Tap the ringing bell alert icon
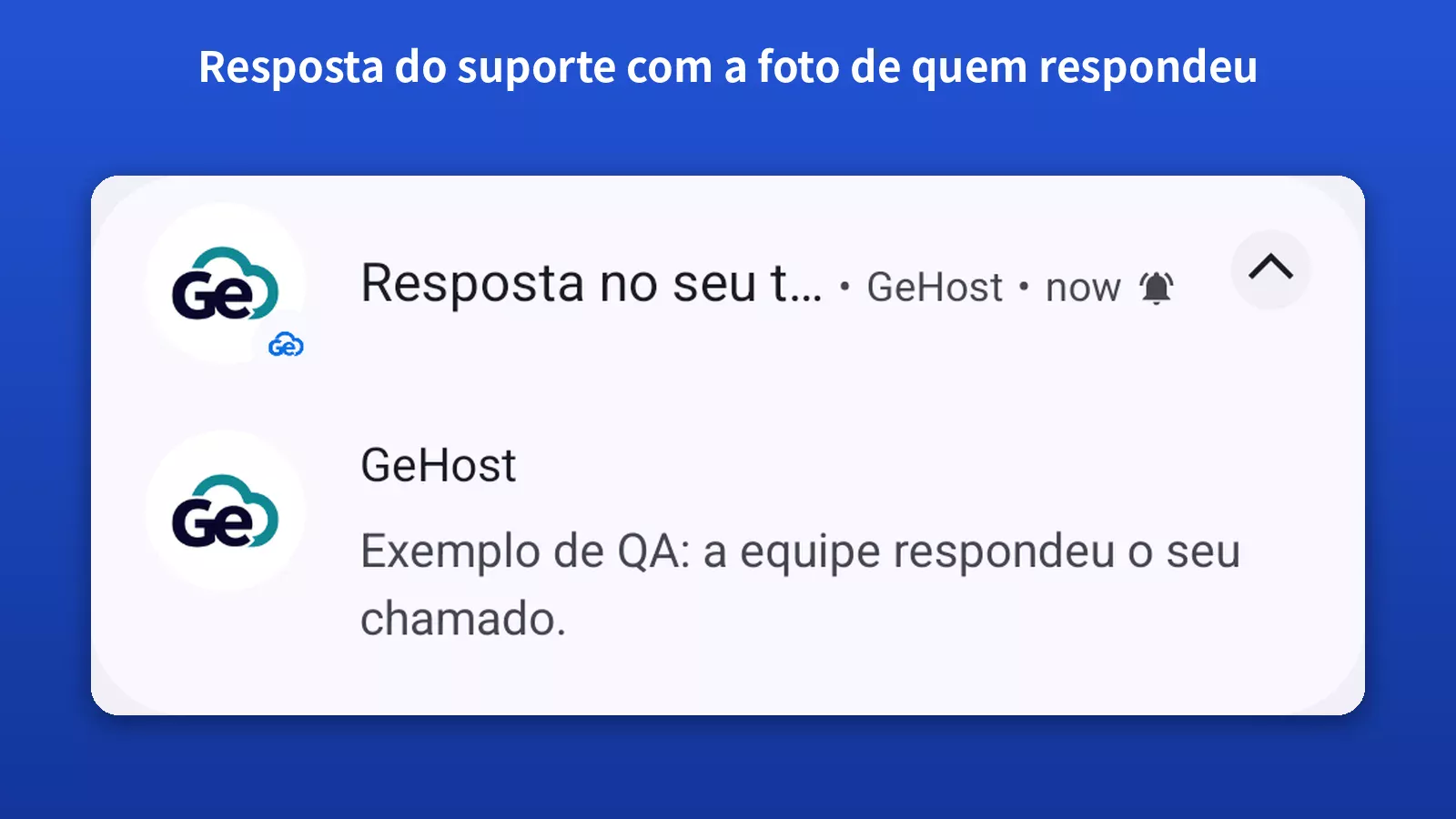The image size is (1456, 819). (1157, 288)
